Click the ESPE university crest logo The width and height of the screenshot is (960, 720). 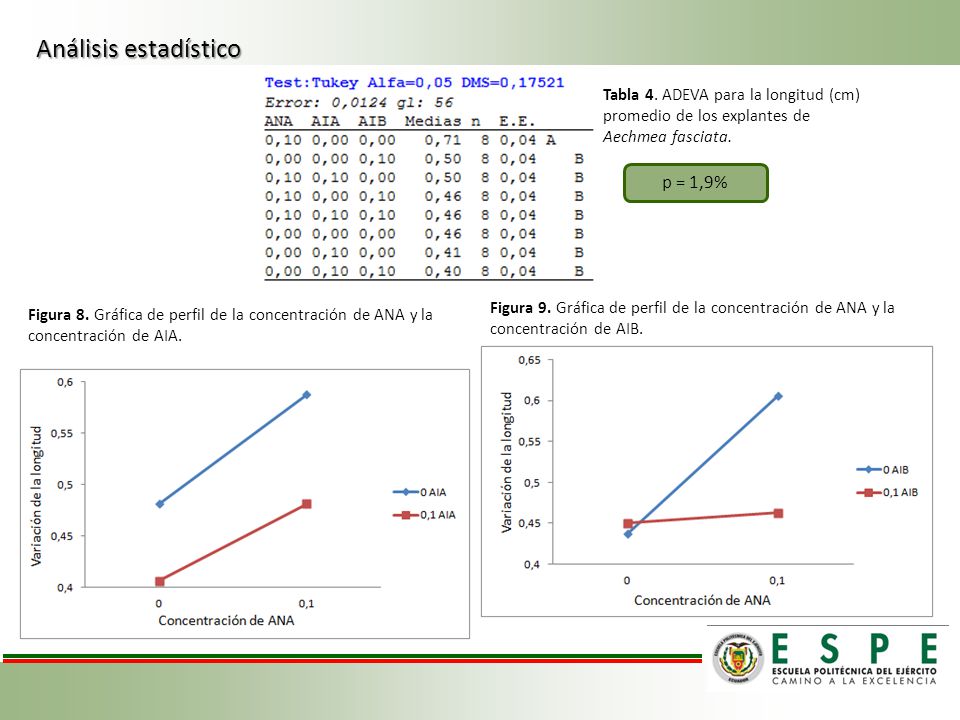pos(738,658)
